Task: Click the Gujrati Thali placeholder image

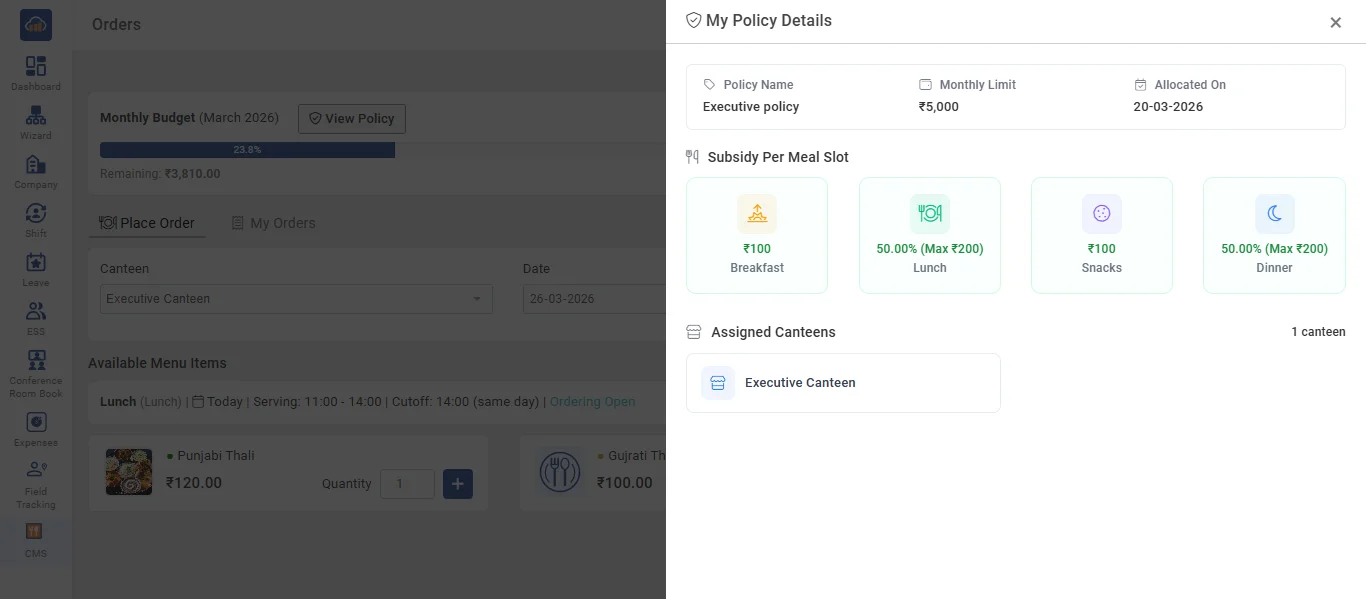Action: pyautogui.click(x=560, y=472)
